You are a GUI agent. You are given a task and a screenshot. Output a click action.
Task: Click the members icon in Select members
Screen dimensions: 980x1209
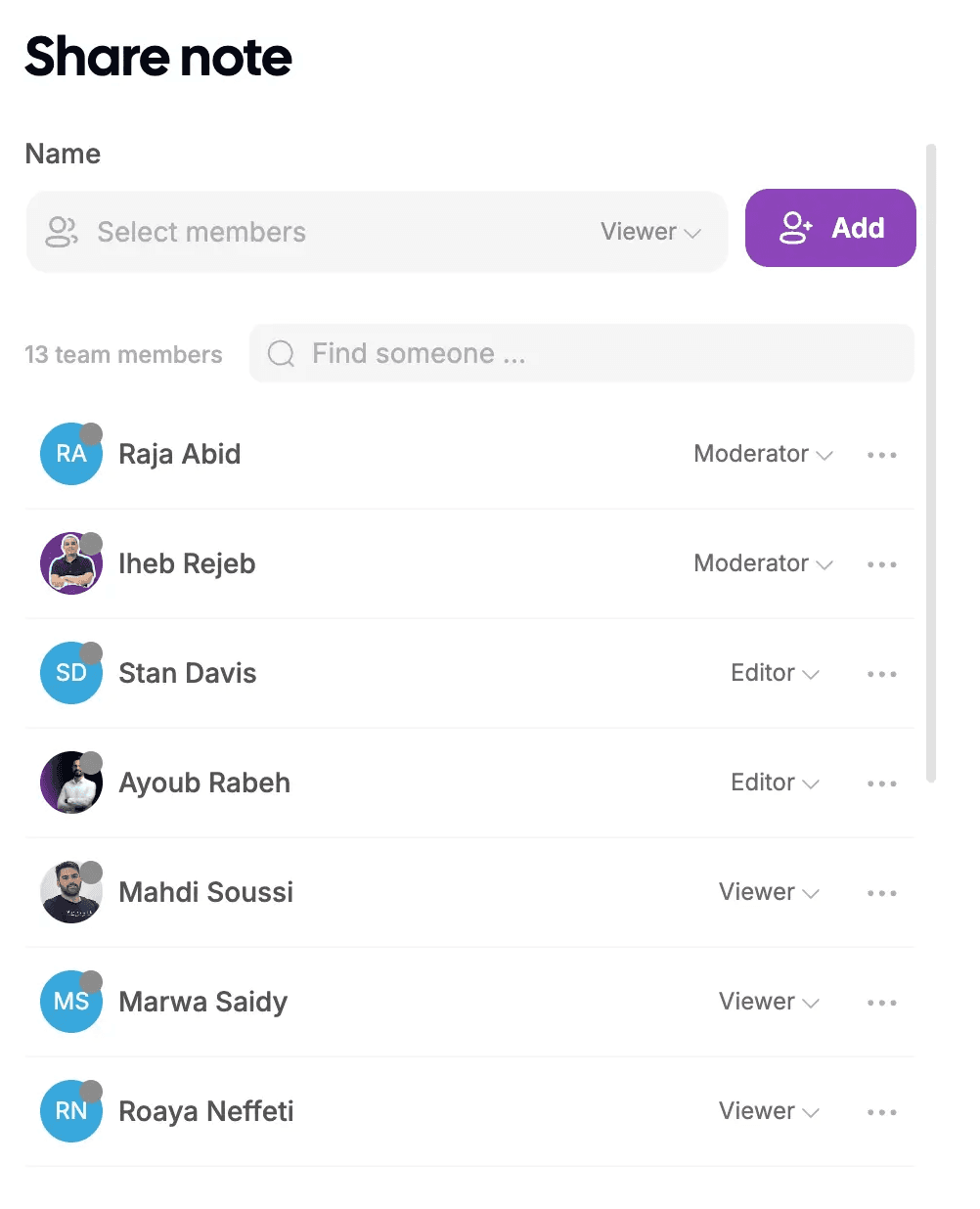(62, 232)
